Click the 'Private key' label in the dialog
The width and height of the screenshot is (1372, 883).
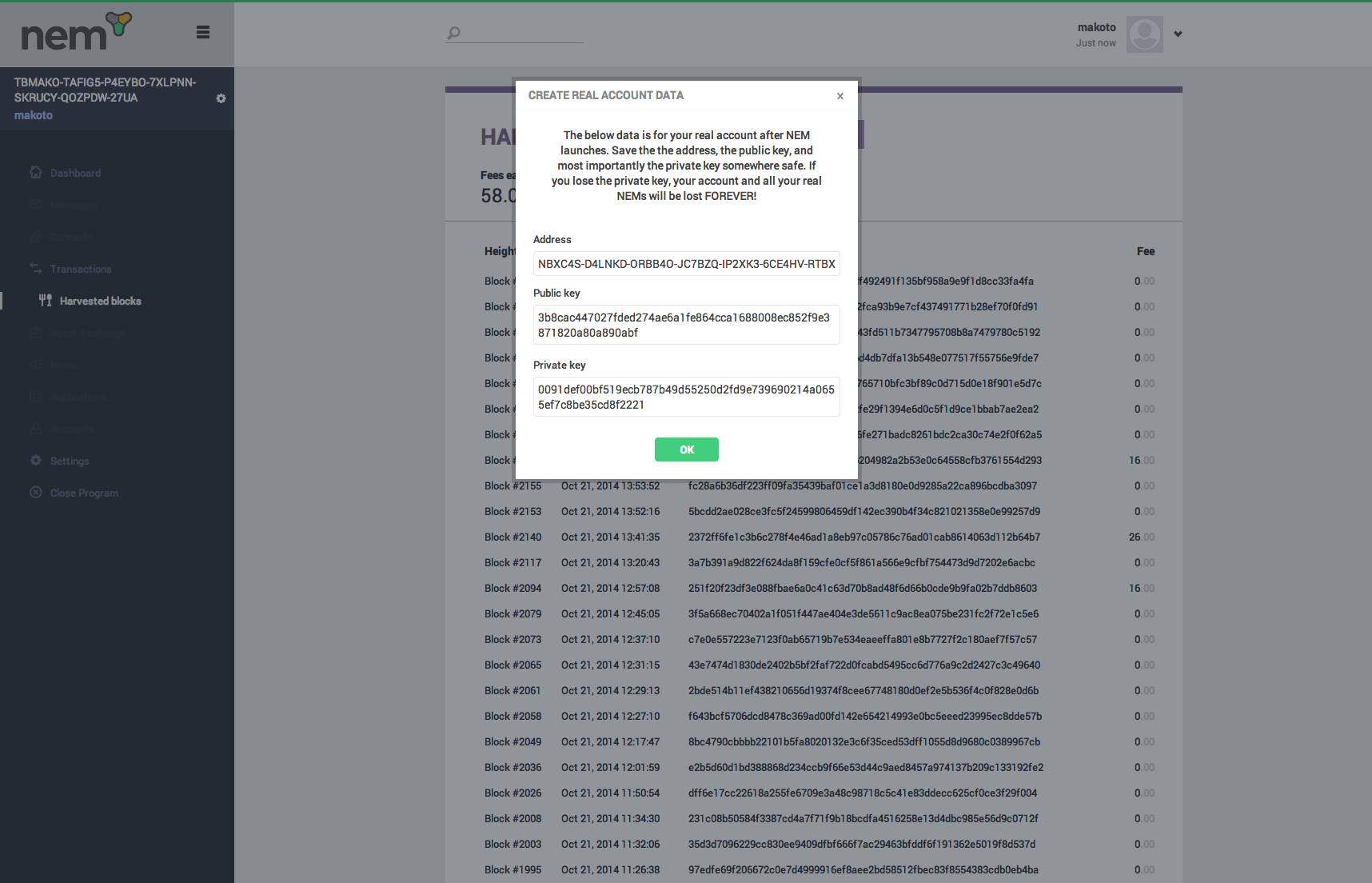pos(560,365)
